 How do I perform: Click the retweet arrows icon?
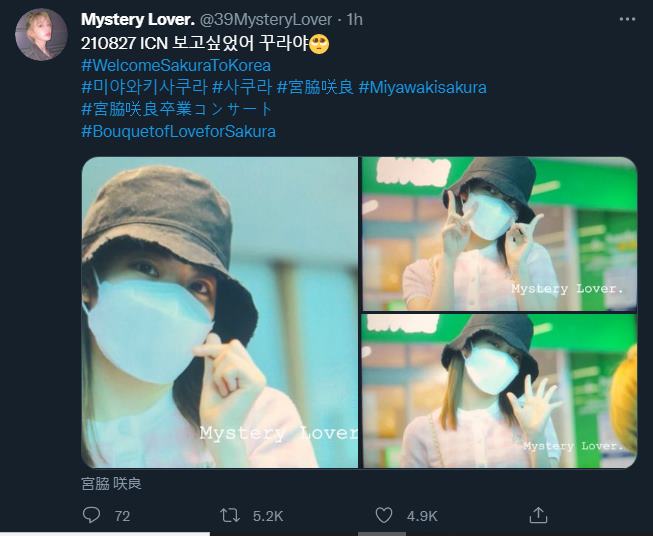coord(230,516)
